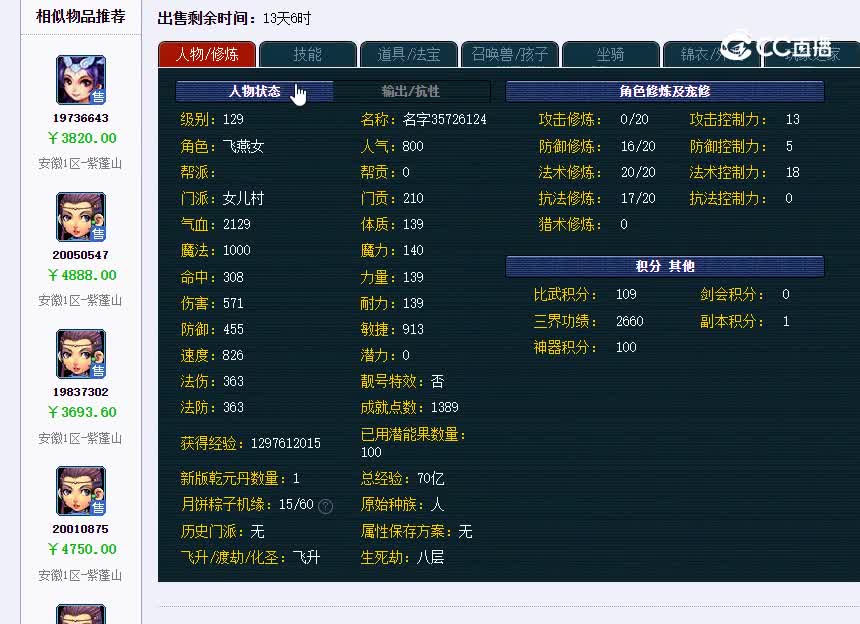
Task: Click price ￥4750.00
Action: click(82, 549)
